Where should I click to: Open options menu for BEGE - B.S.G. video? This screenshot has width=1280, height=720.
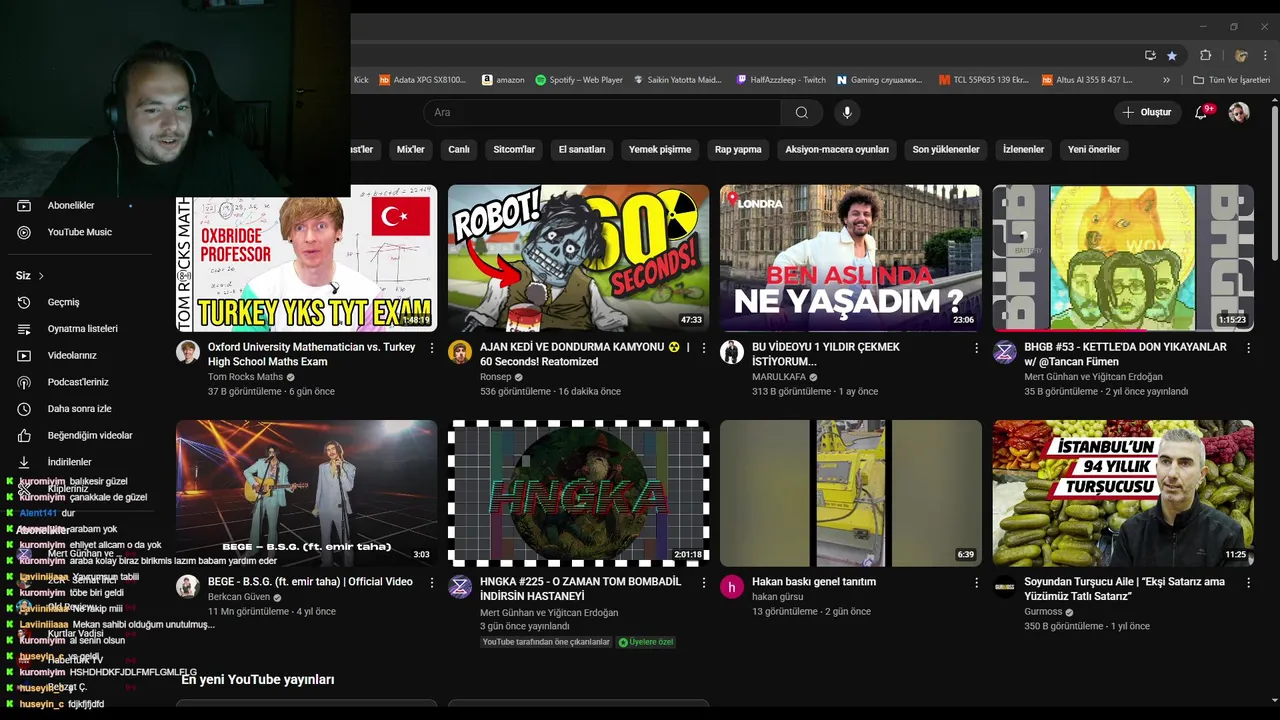click(432, 582)
